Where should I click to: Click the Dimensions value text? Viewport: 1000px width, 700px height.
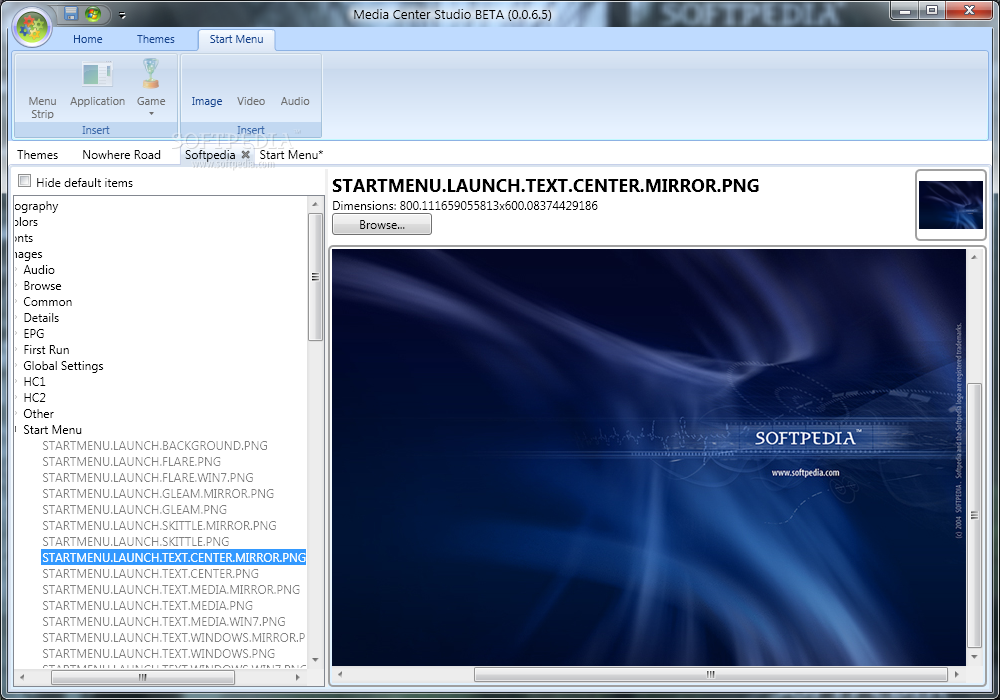point(499,206)
